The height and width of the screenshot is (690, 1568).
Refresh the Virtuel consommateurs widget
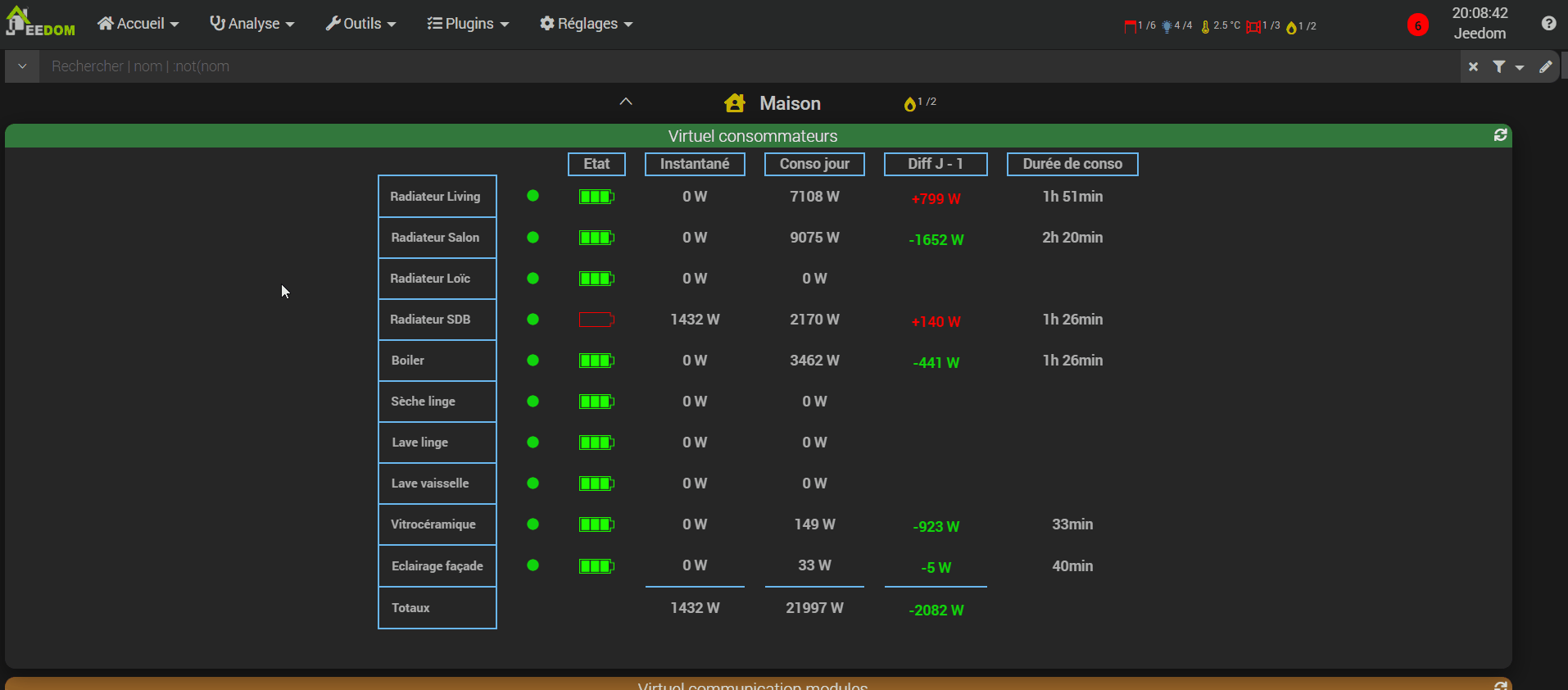(x=1500, y=135)
